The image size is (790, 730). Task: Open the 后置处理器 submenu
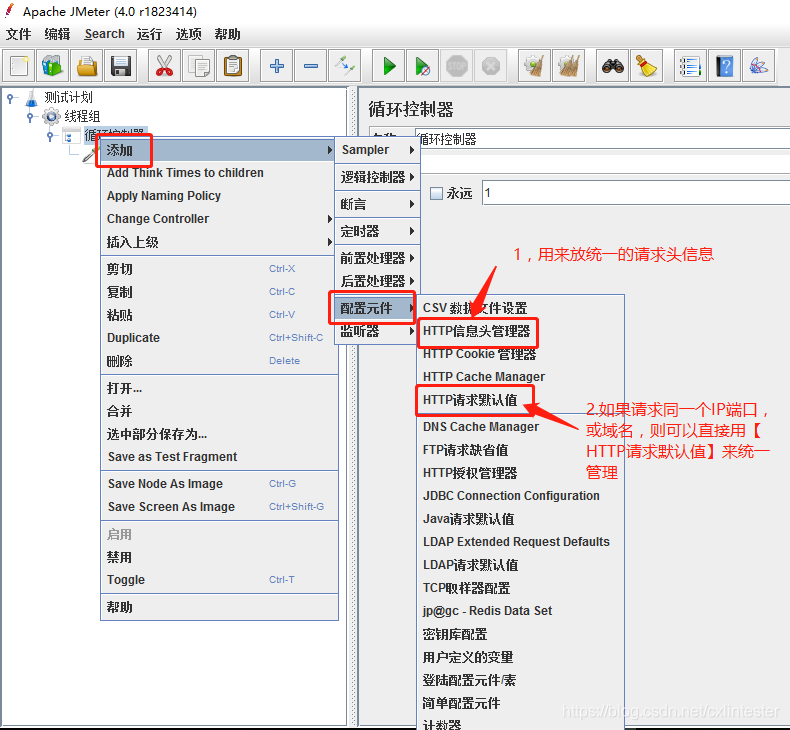tap(377, 281)
